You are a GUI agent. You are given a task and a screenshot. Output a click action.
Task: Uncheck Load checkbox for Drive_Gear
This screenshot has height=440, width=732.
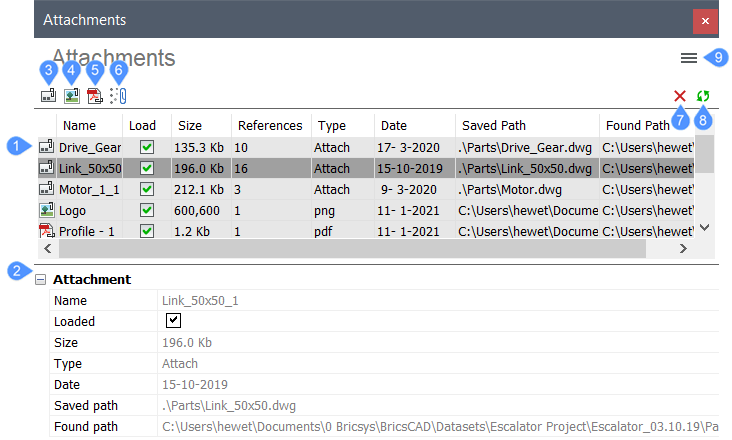[147, 147]
